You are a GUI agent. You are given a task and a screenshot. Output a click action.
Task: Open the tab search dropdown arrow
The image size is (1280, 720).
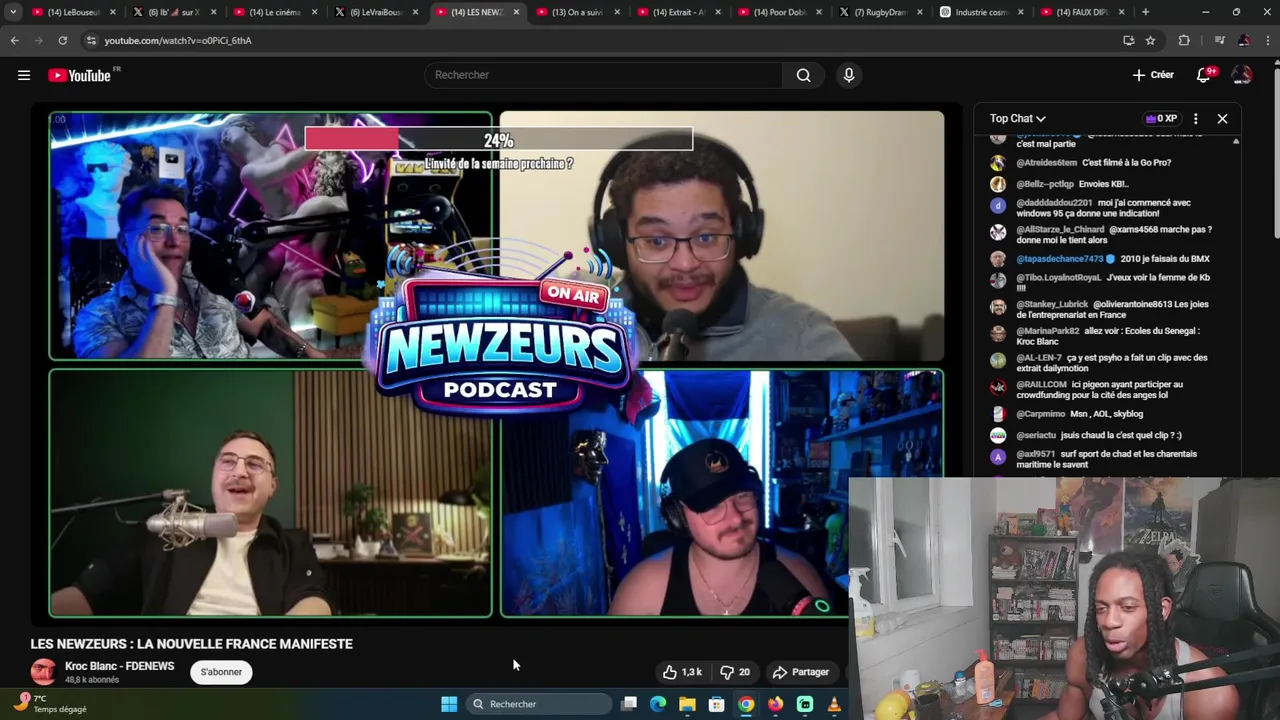click(13, 12)
